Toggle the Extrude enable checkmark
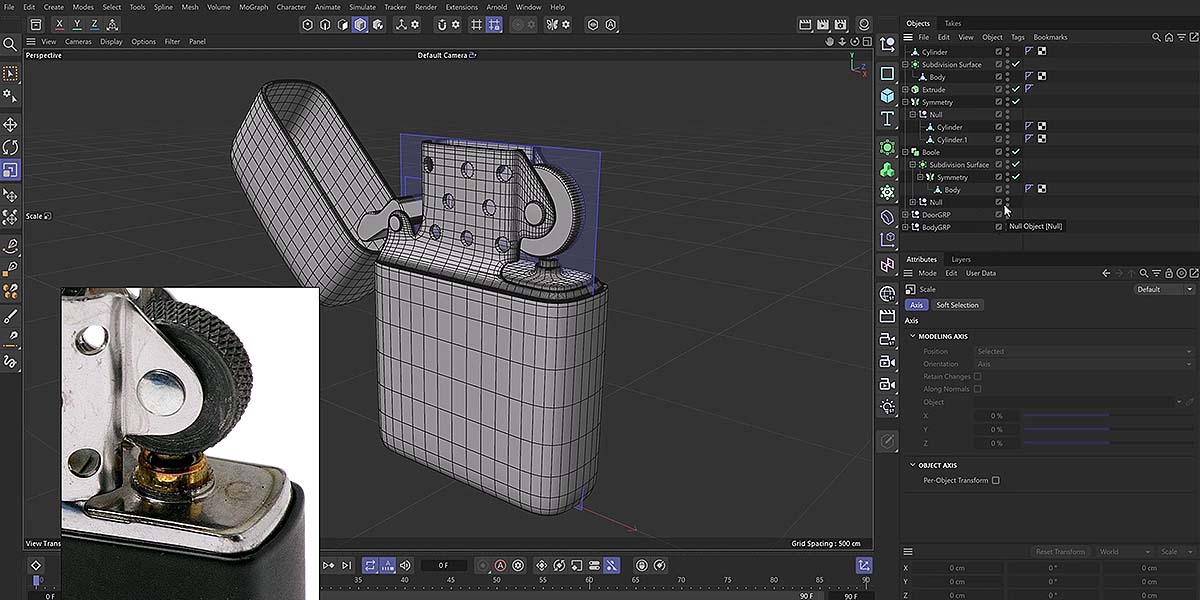Viewport: 1200px width, 600px height. pyautogui.click(x=1016, y=90)
